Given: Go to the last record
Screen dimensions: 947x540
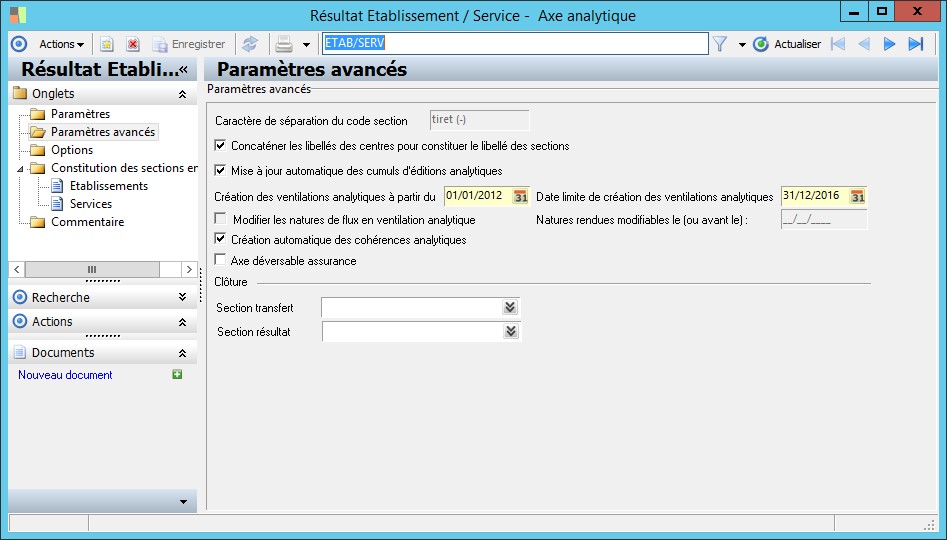Looking at the screenshot, I should 916,44.
